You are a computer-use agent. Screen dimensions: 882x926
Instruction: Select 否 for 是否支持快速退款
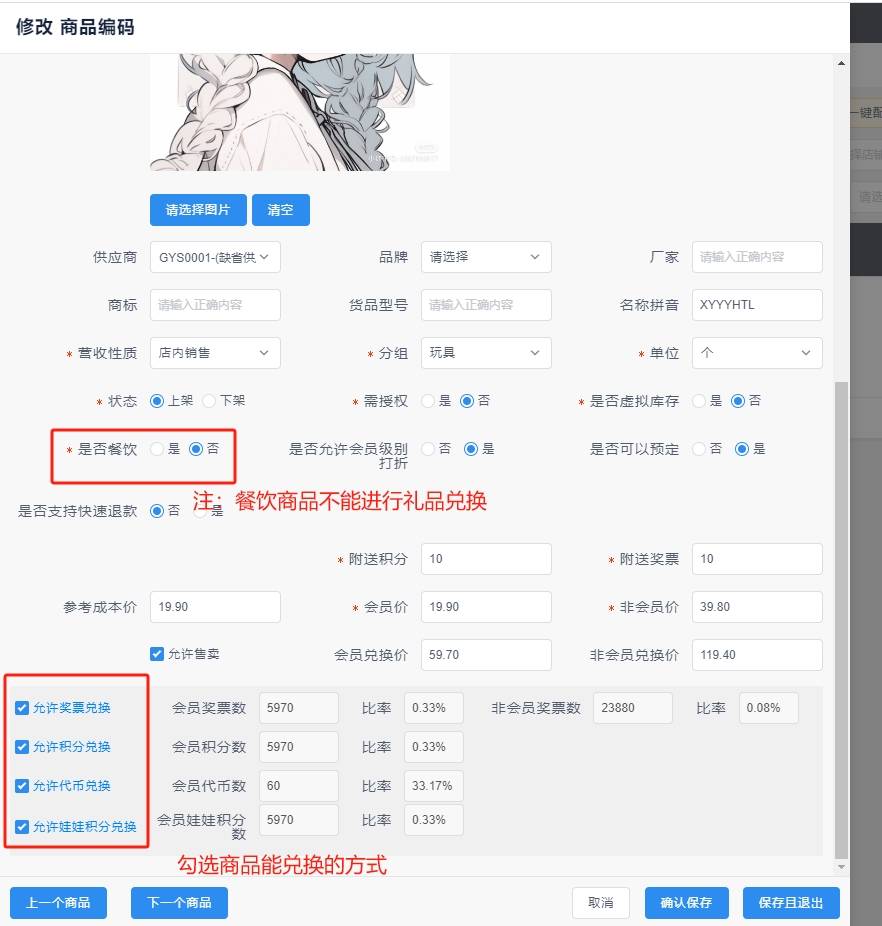pos(157,511)
